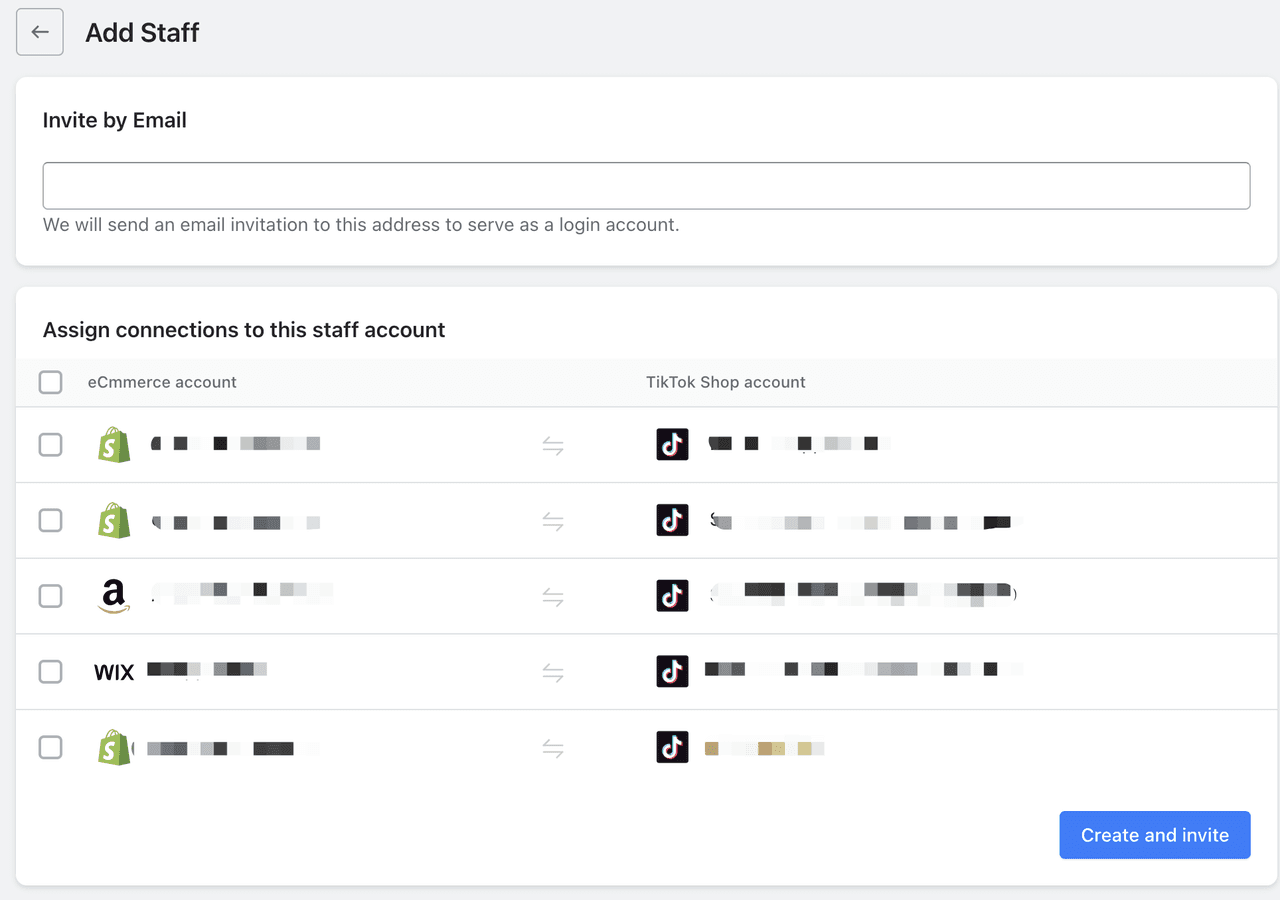Screen dimensions: 1280x900
Task: Toggle the select-all checkbox in the table header
Action: coord(50,382)
